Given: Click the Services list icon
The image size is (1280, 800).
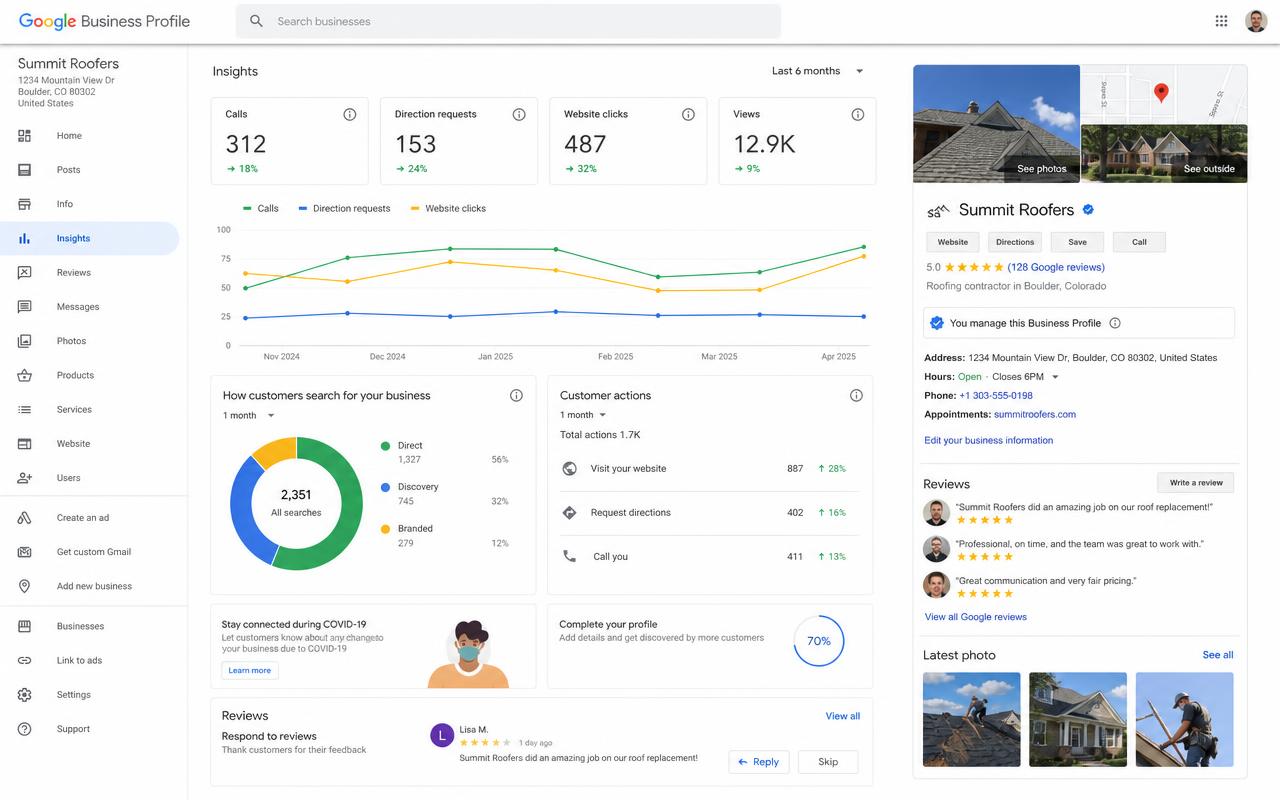Looking at the screenshot, I should (x=24, y=410).
